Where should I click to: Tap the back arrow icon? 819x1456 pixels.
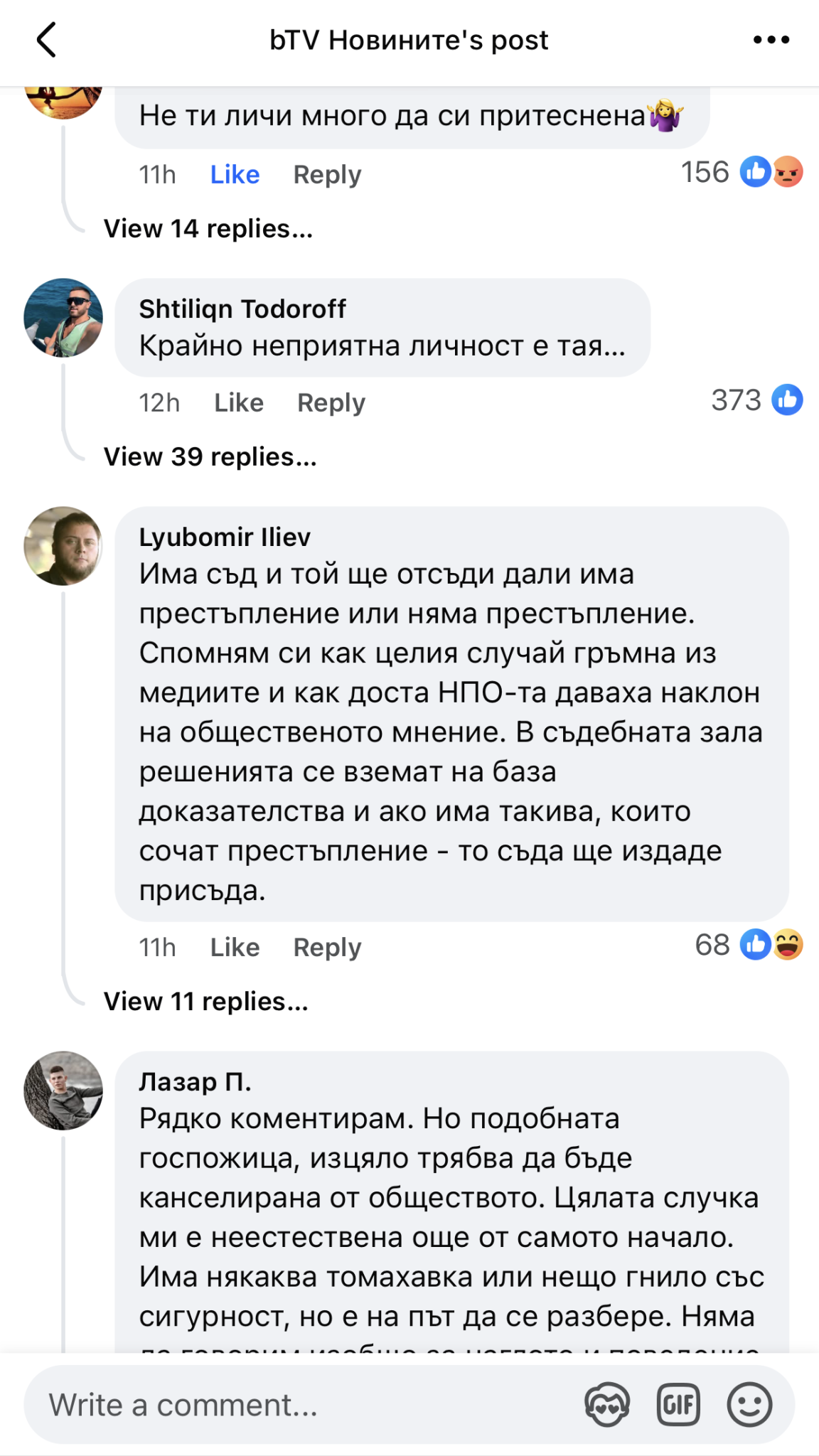coord(47,40)
